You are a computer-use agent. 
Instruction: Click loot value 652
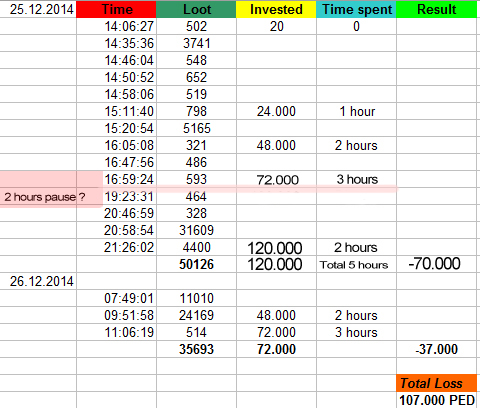point(196,77)
